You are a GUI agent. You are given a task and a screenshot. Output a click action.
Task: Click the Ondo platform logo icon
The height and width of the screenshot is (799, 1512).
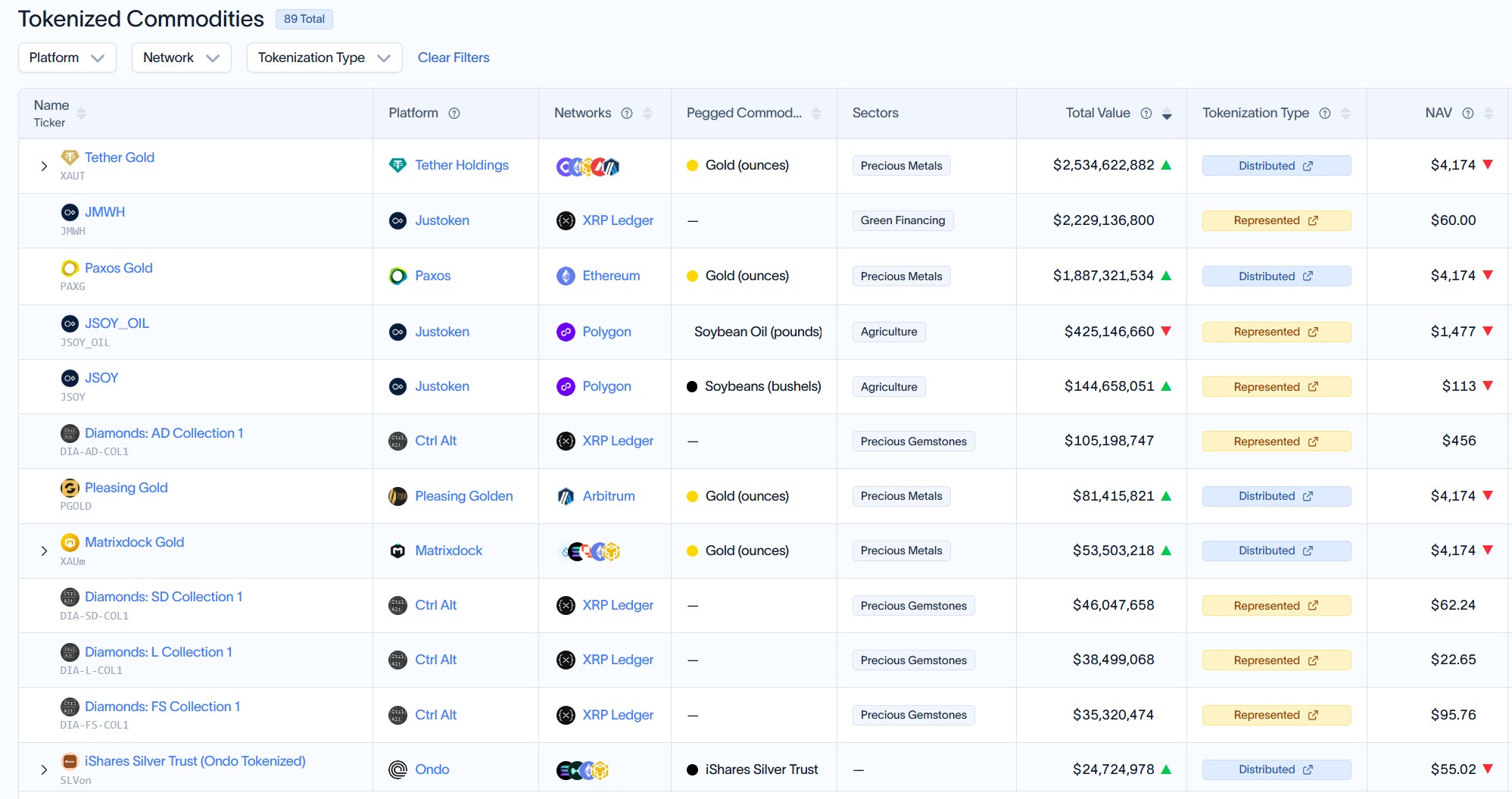397,769
